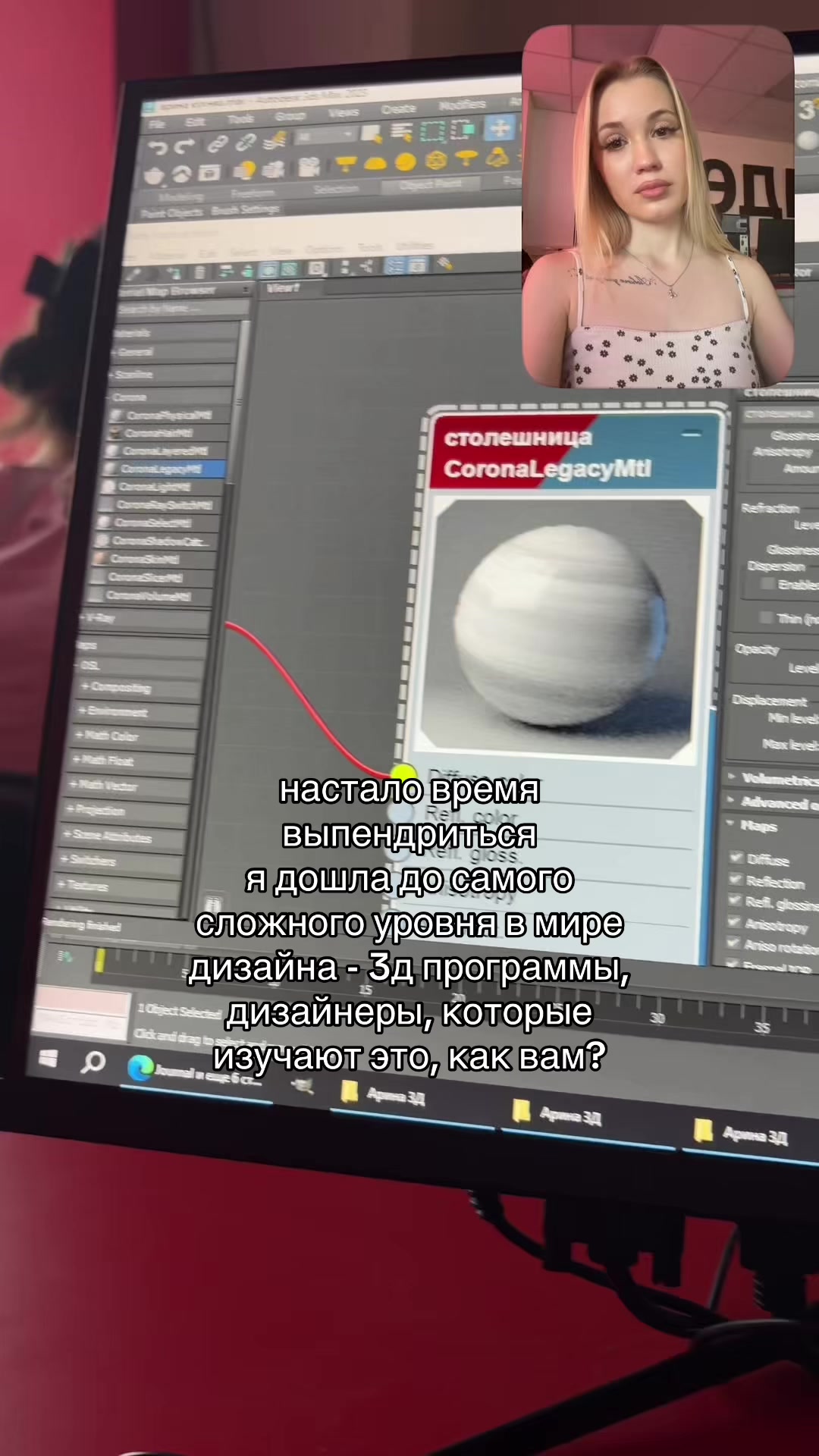Open the Select by Name list icon
Image resolution: width=819 pixels, height=1456 pixels.
coord(401,133)
